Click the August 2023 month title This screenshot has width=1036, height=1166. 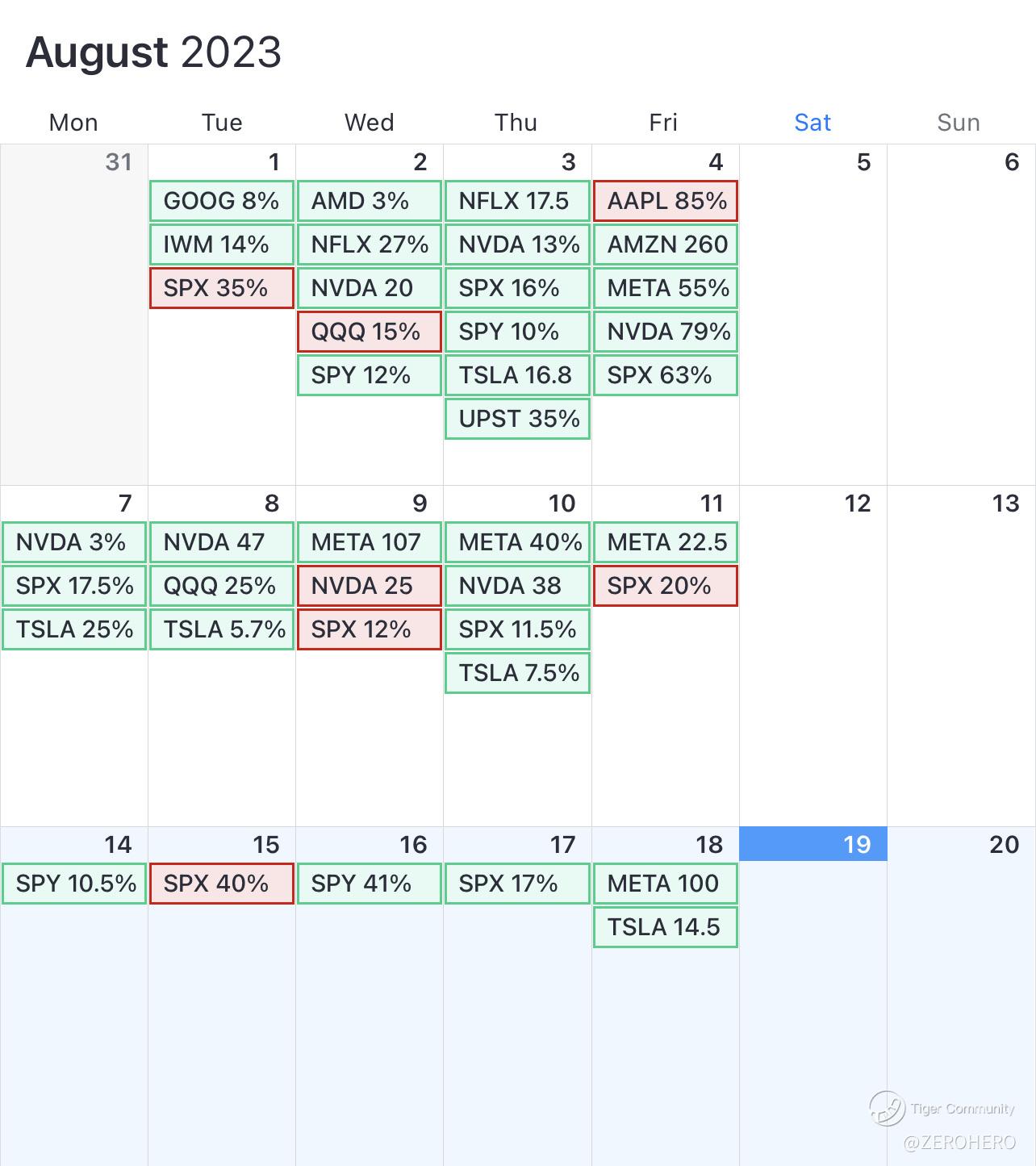153,52
